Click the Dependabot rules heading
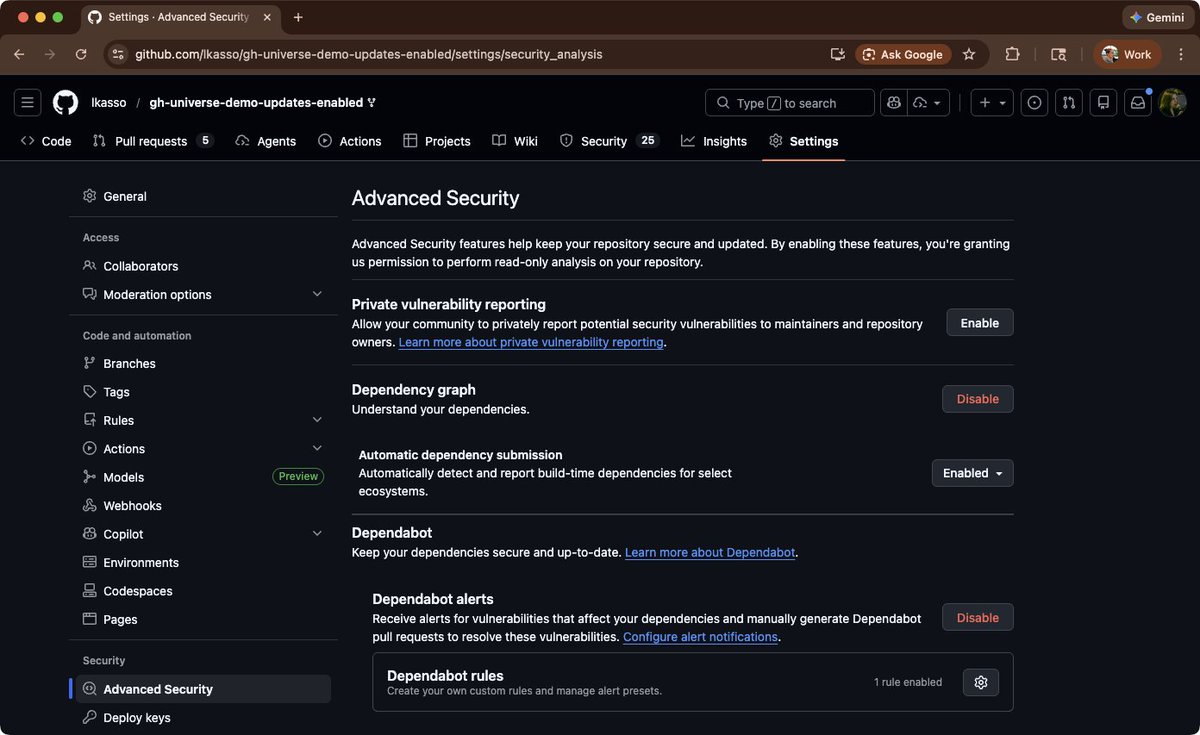 coord(445,675)
